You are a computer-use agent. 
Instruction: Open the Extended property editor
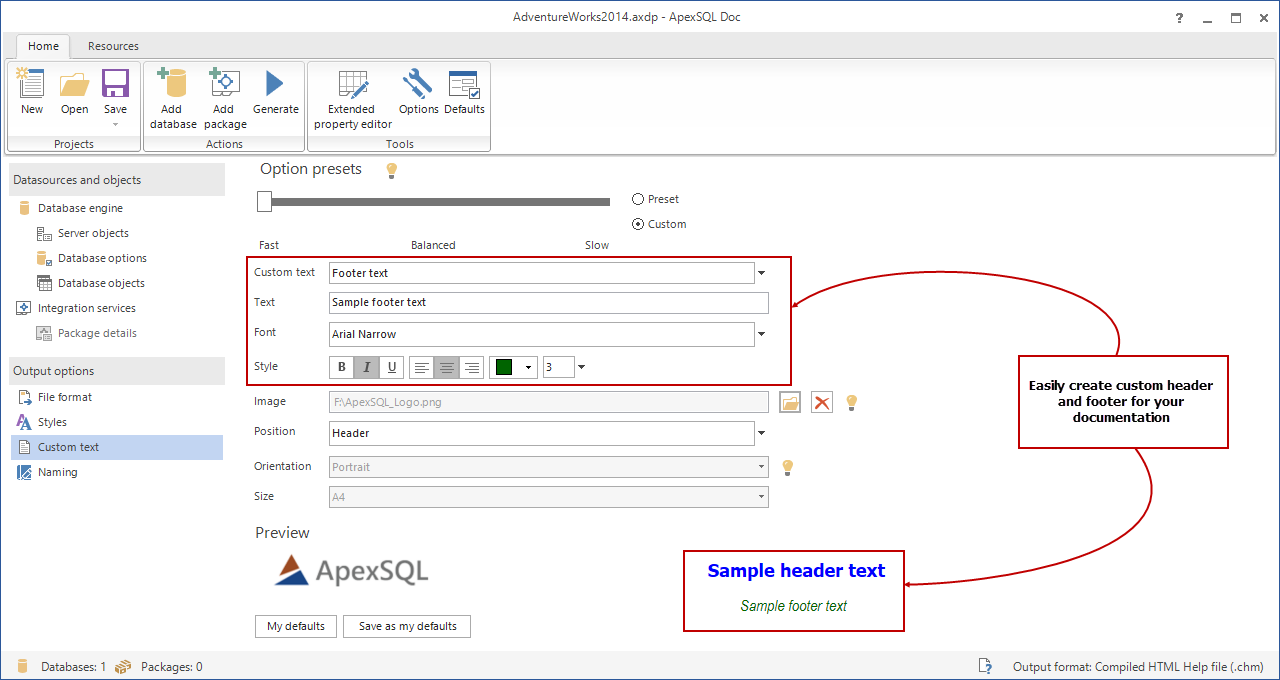352,85
